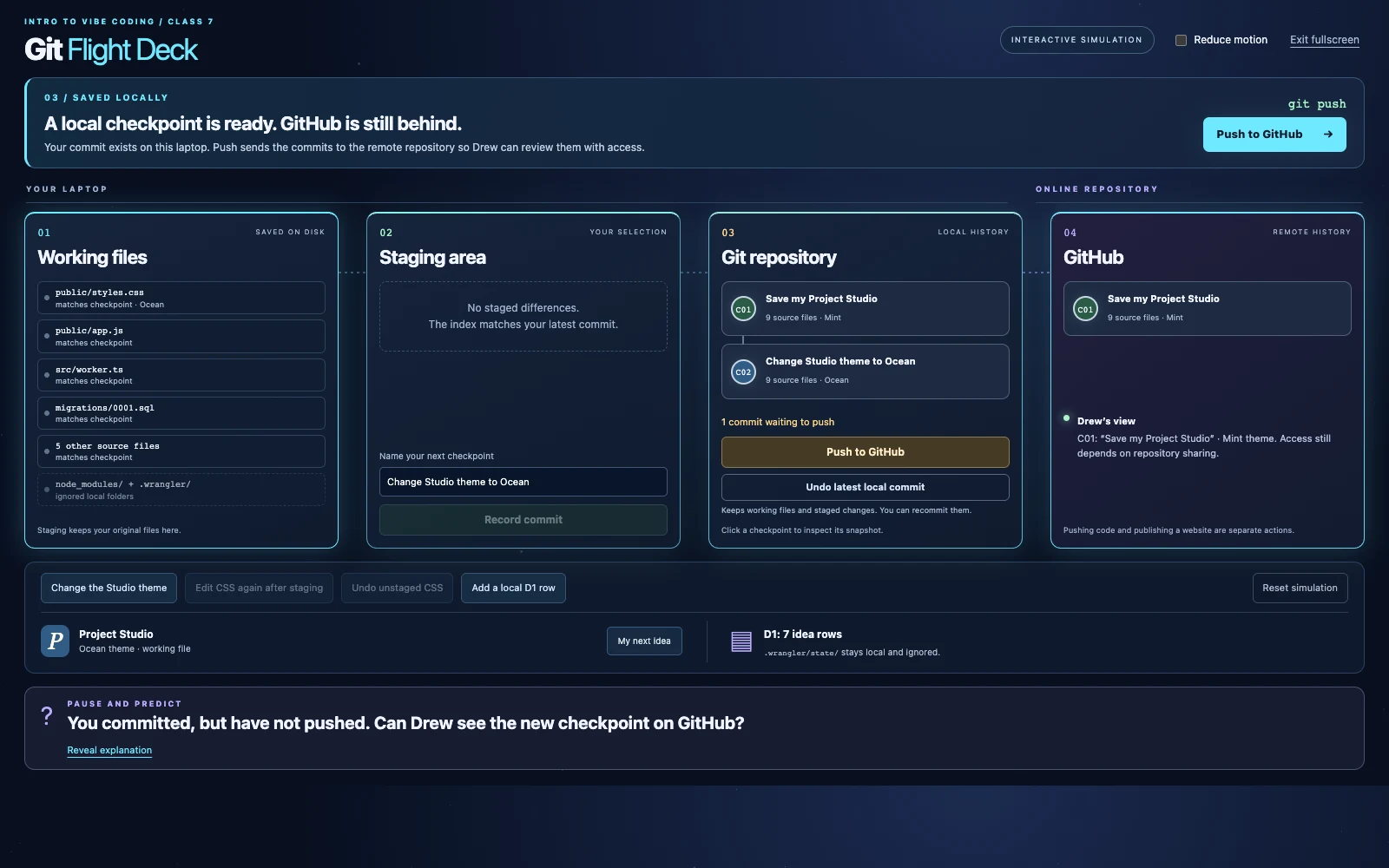Click the Git Flight Deck title
This screenshot has height=868, width=1389.
(111, 50)
